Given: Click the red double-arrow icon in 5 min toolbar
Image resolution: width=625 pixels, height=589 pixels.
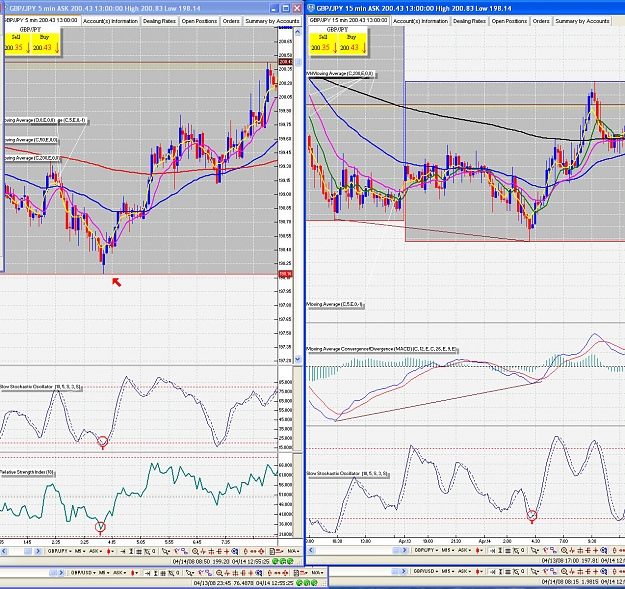Looking at the screenshot, I should pos(253,551).
